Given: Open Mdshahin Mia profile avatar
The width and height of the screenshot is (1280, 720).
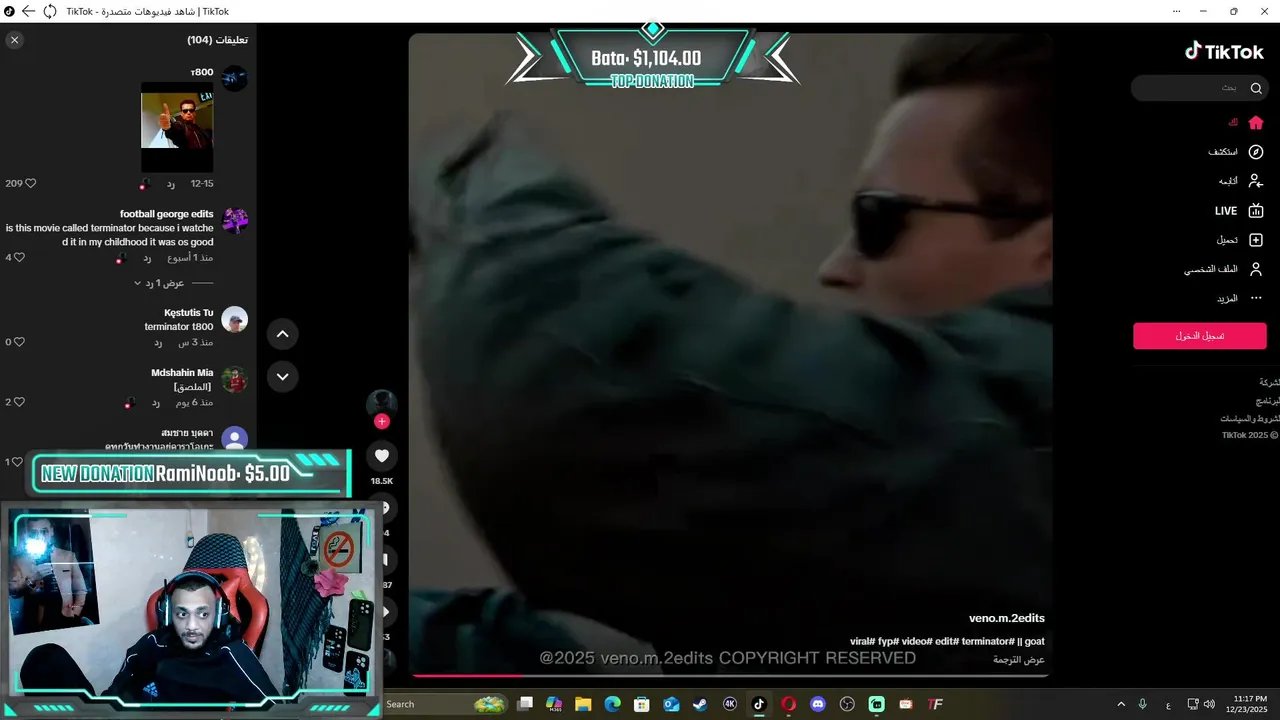Looking at the screenshot, I should pyautogui.click(x=234, y=379).
